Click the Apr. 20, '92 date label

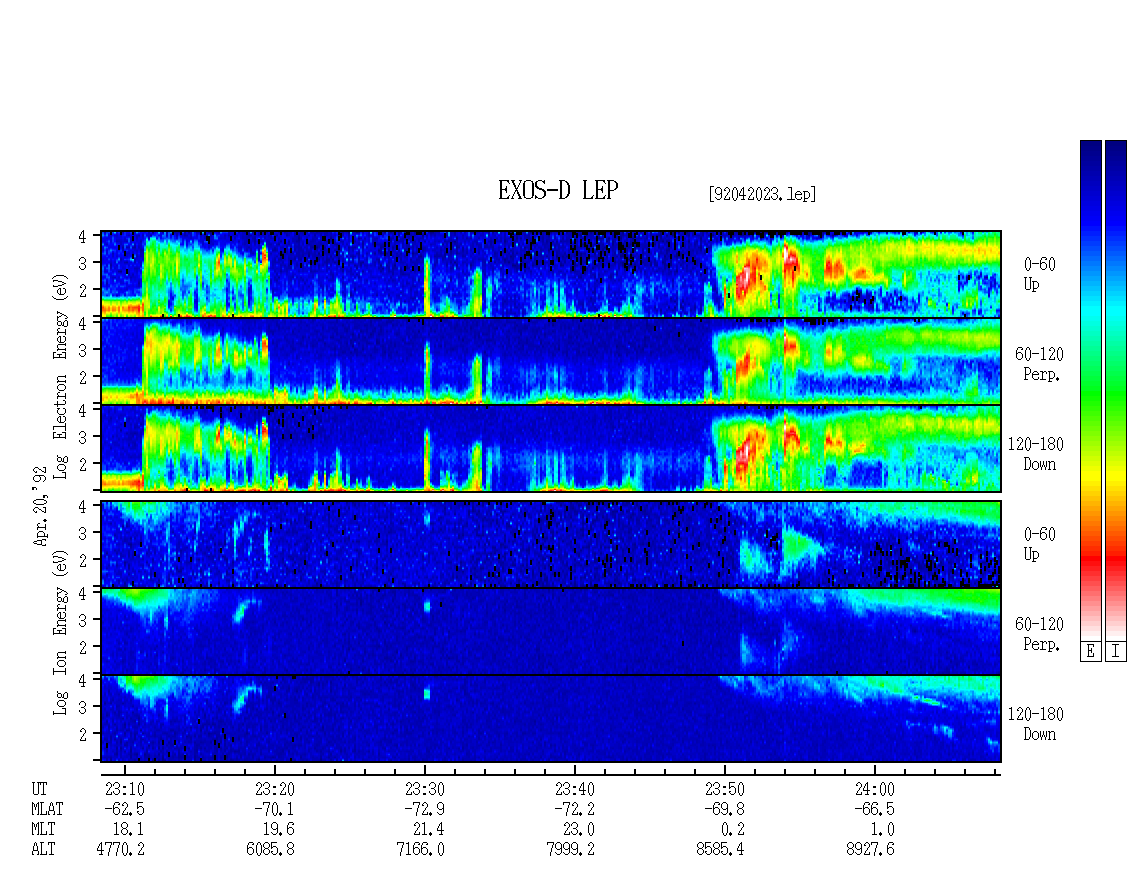40,506
